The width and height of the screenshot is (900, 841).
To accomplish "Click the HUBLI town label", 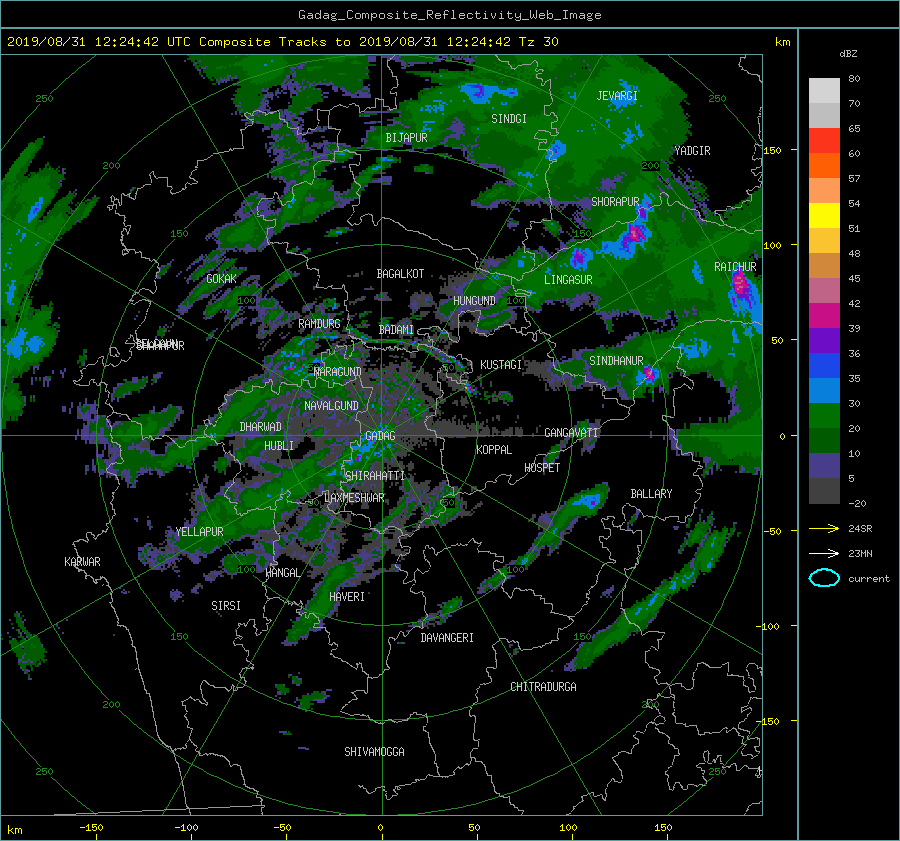I will coord(278,446).
